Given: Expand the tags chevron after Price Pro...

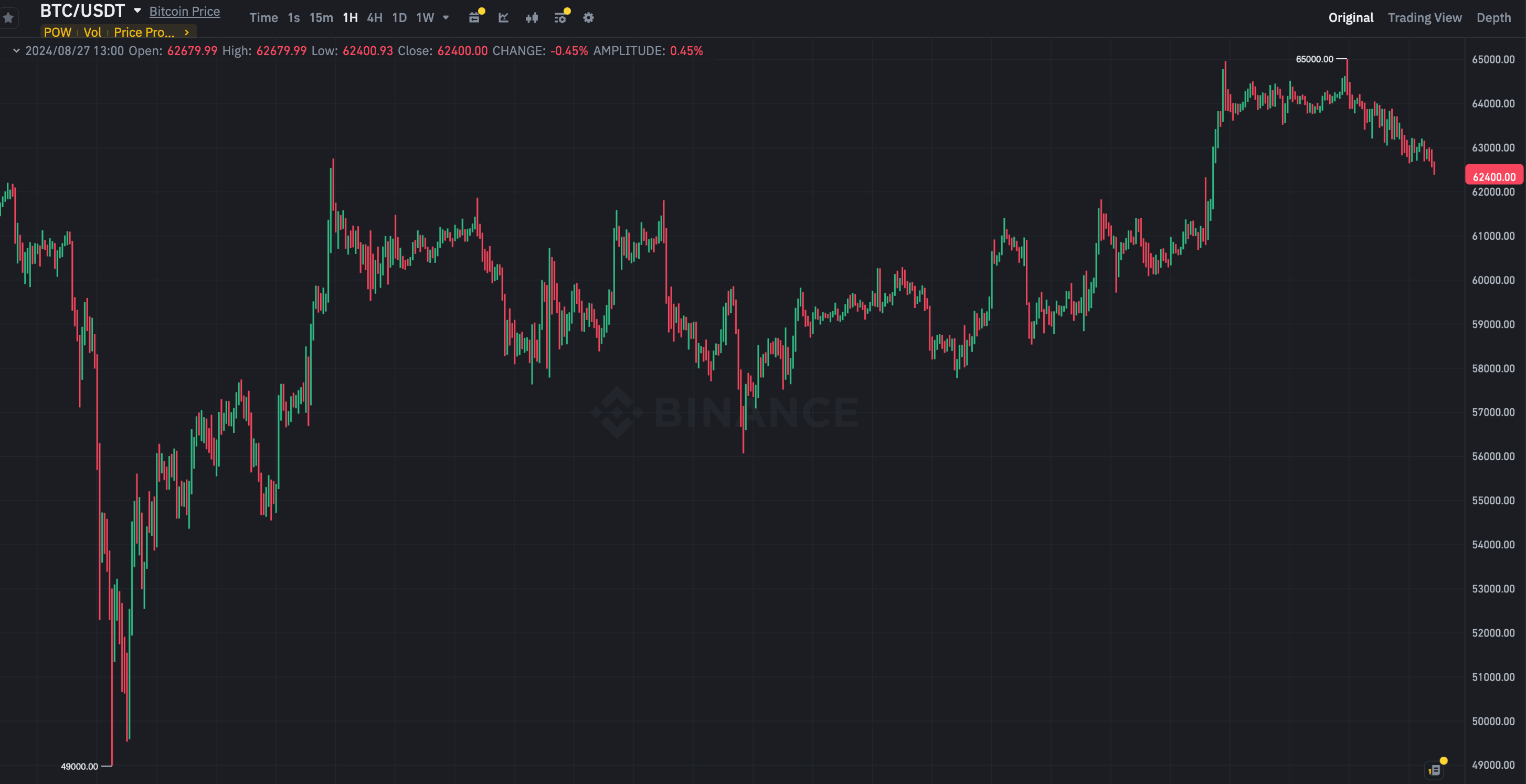Looking at the screenshot, I should coord(187,33).
